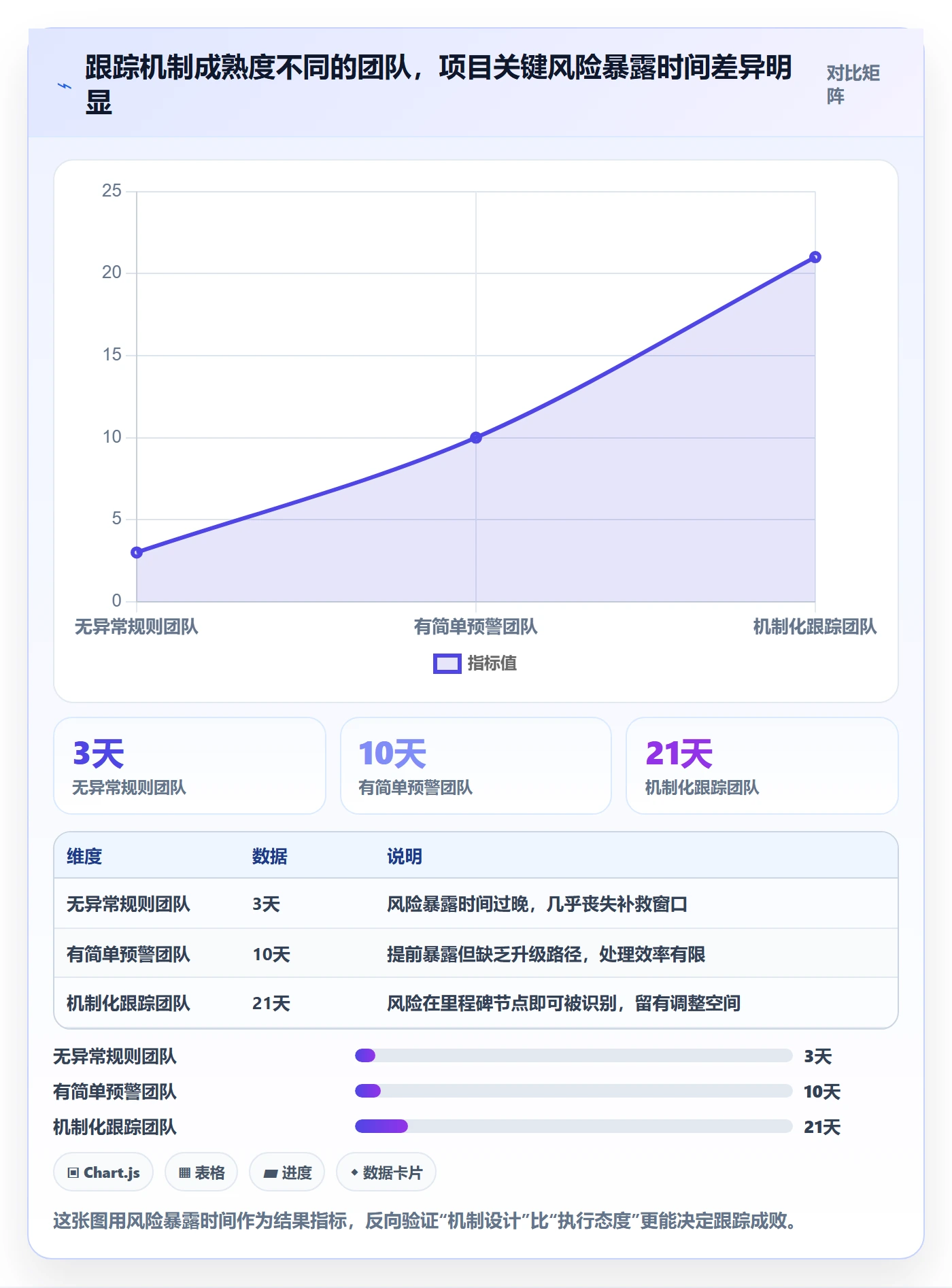
Task: Open the "21天" data card
Action: coord(762,766)
